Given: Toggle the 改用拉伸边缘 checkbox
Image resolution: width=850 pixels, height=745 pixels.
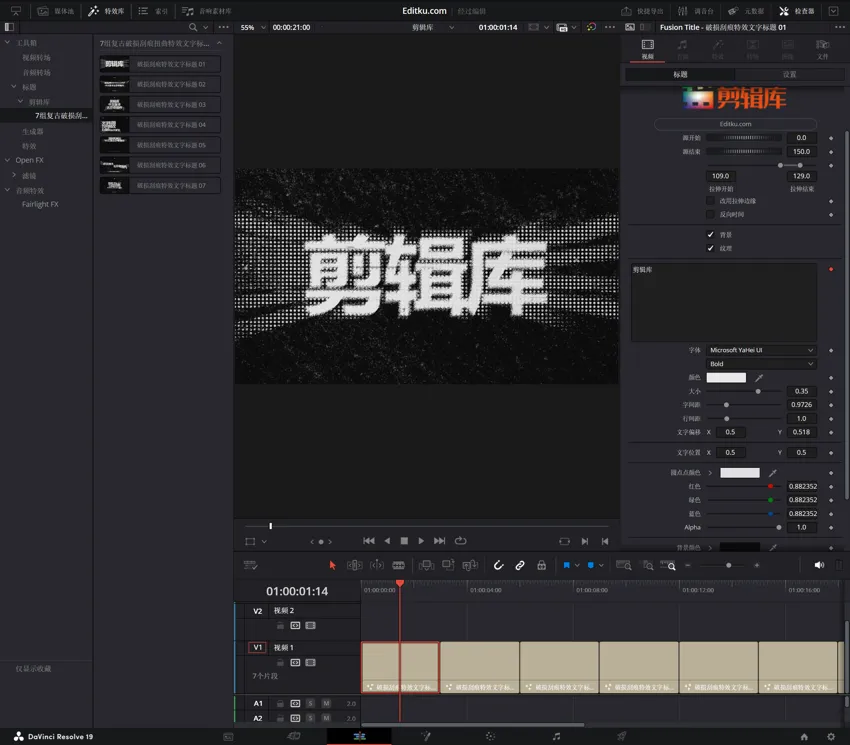Looking at the screenshot, I should 710,201.
